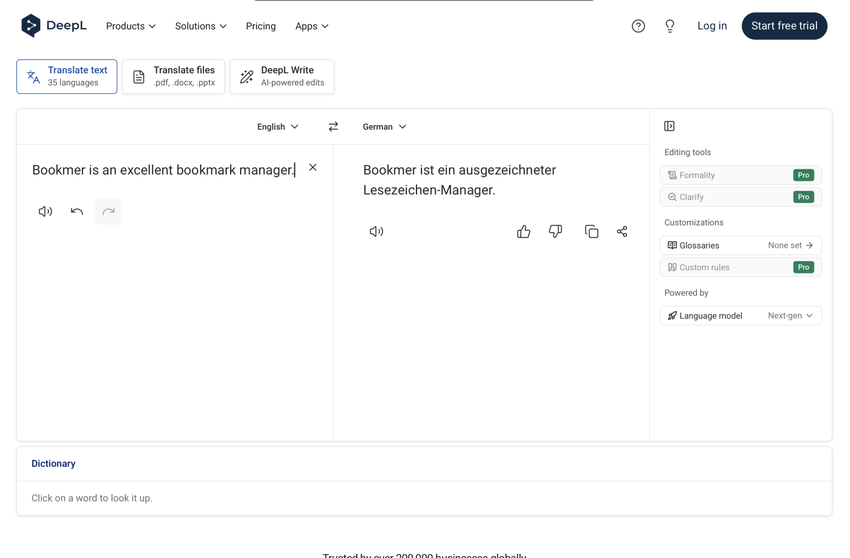
Task: Click the Log in link
Action: click(712, 26)
